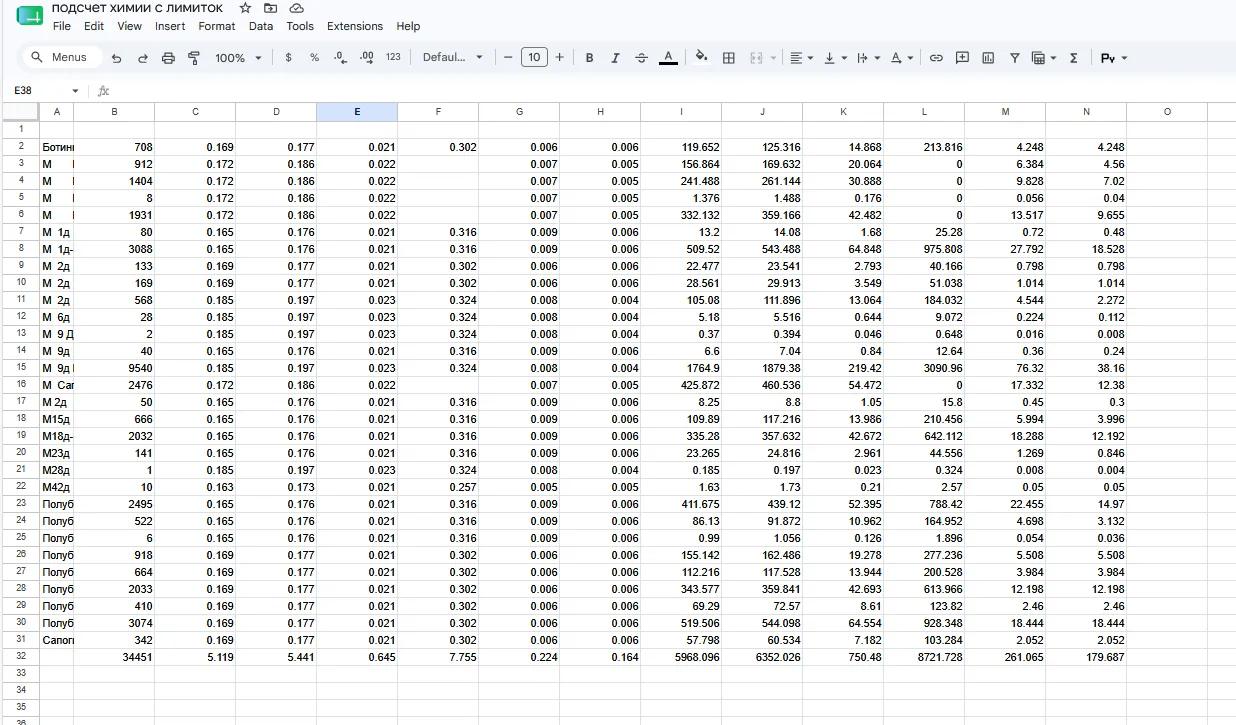Format as currency with dollar sign

[289, 58]
